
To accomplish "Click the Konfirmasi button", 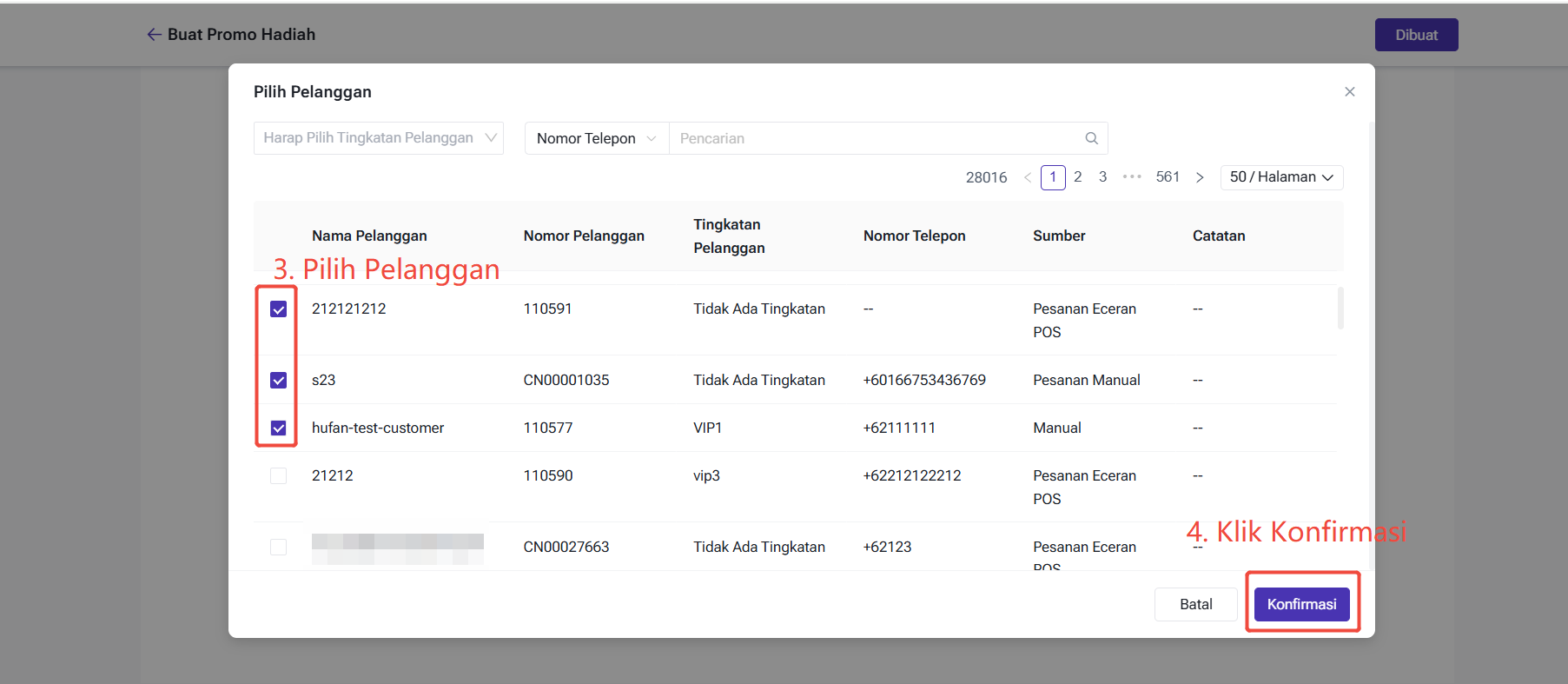I will pos(1301,604).
